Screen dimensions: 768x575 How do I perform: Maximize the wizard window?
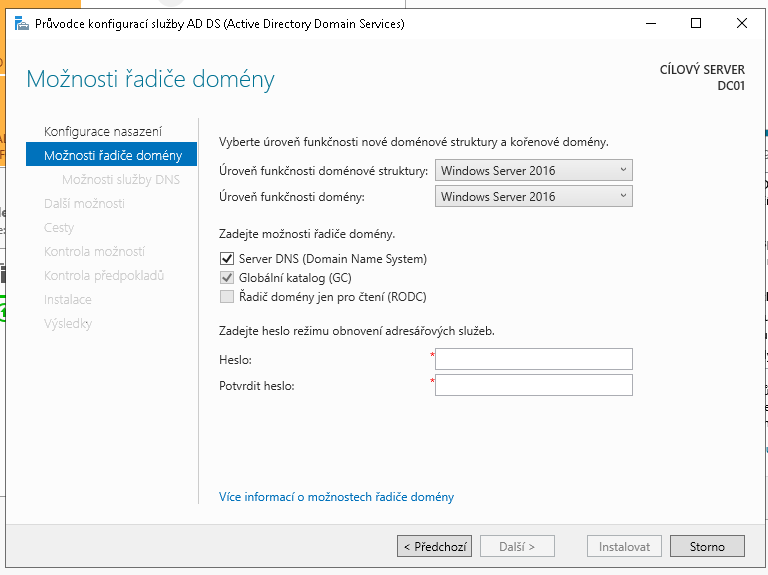[x=696, y=23]
